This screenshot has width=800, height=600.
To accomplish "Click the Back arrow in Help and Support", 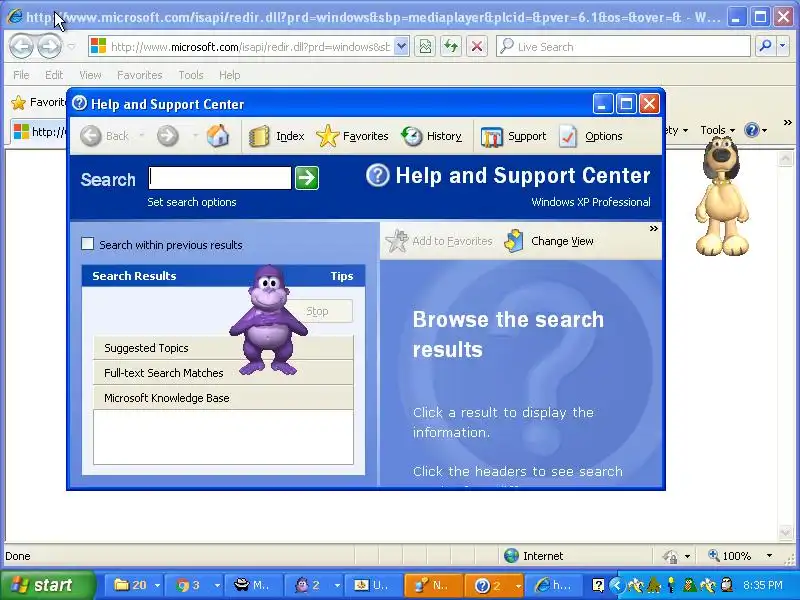I will 91,136.
